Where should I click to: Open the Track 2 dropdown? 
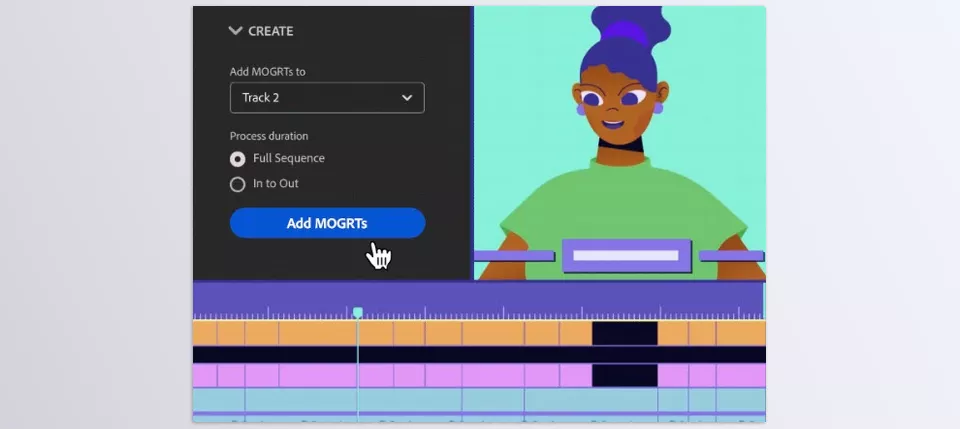click(327, 97)
